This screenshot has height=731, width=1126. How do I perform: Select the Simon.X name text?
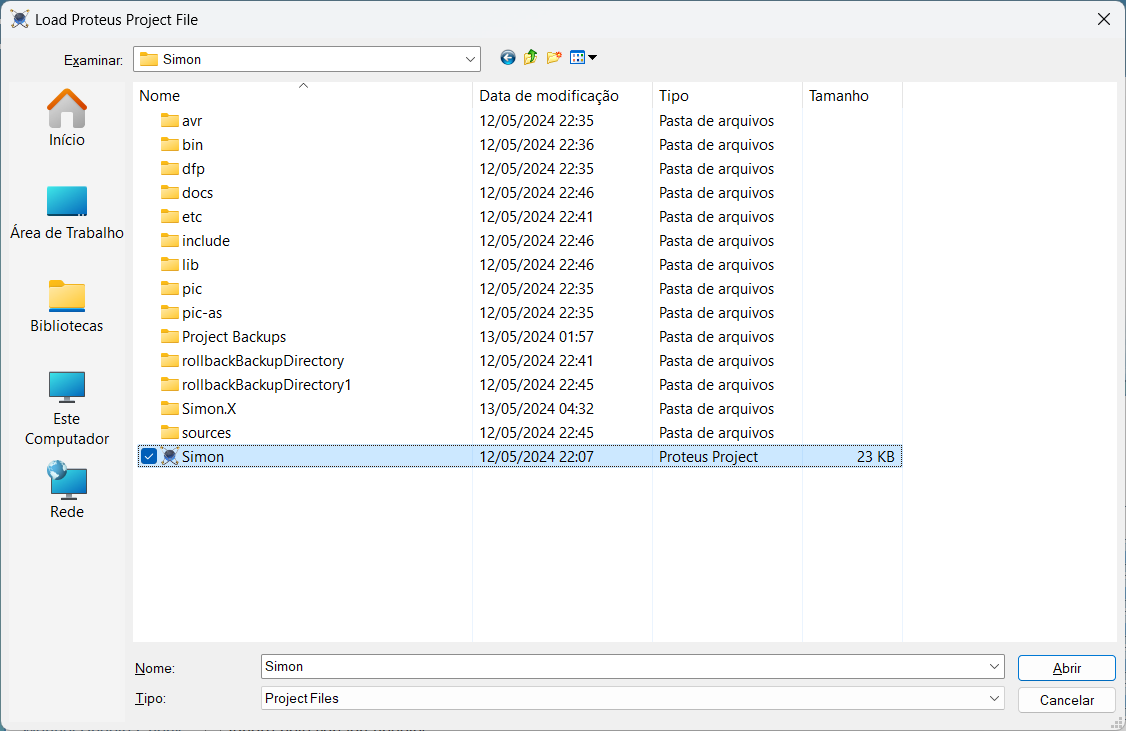pos(209,409)
